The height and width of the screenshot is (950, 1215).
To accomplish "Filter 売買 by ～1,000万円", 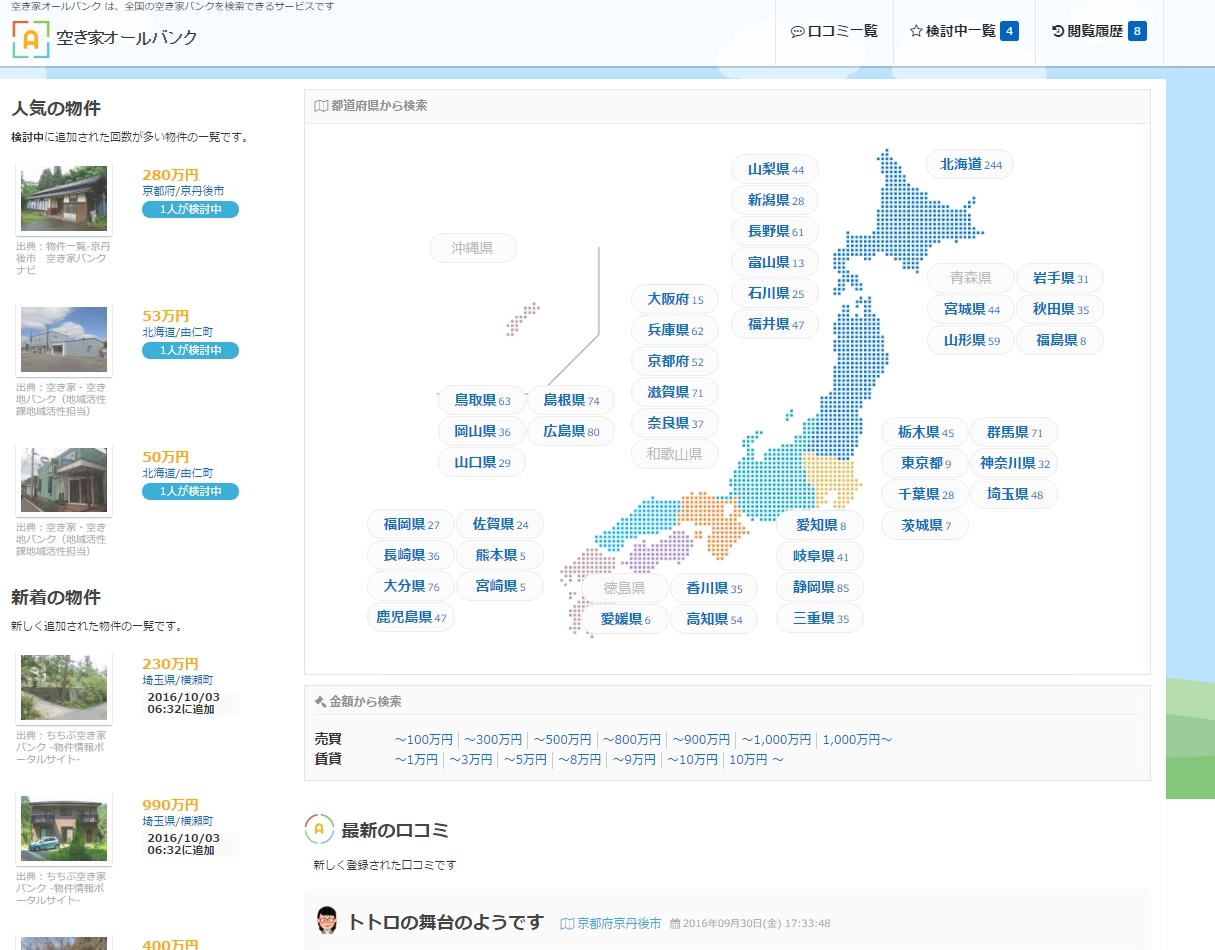I will pyautogui.click(x=776, y=740).
